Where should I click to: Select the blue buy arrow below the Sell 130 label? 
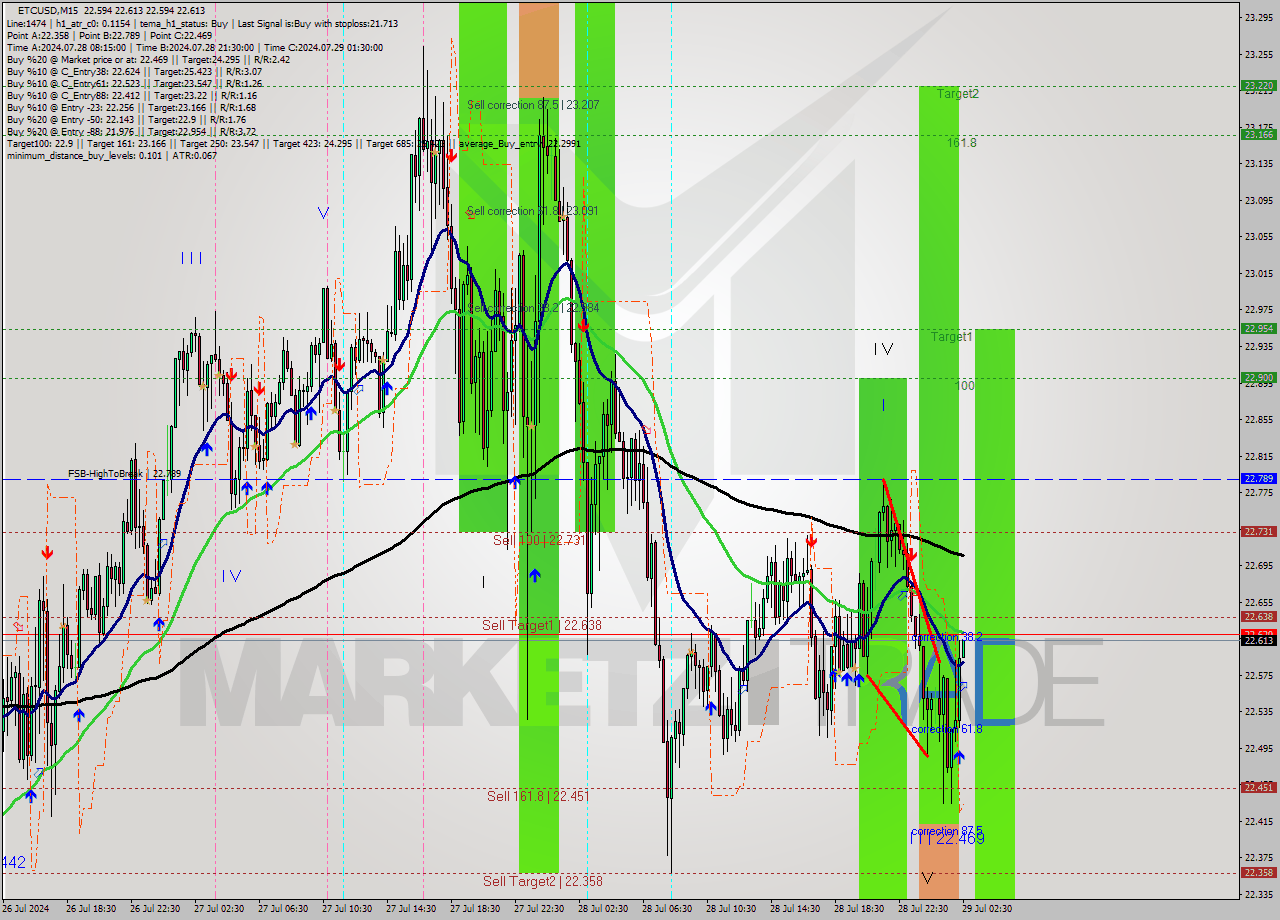point(536,574)
